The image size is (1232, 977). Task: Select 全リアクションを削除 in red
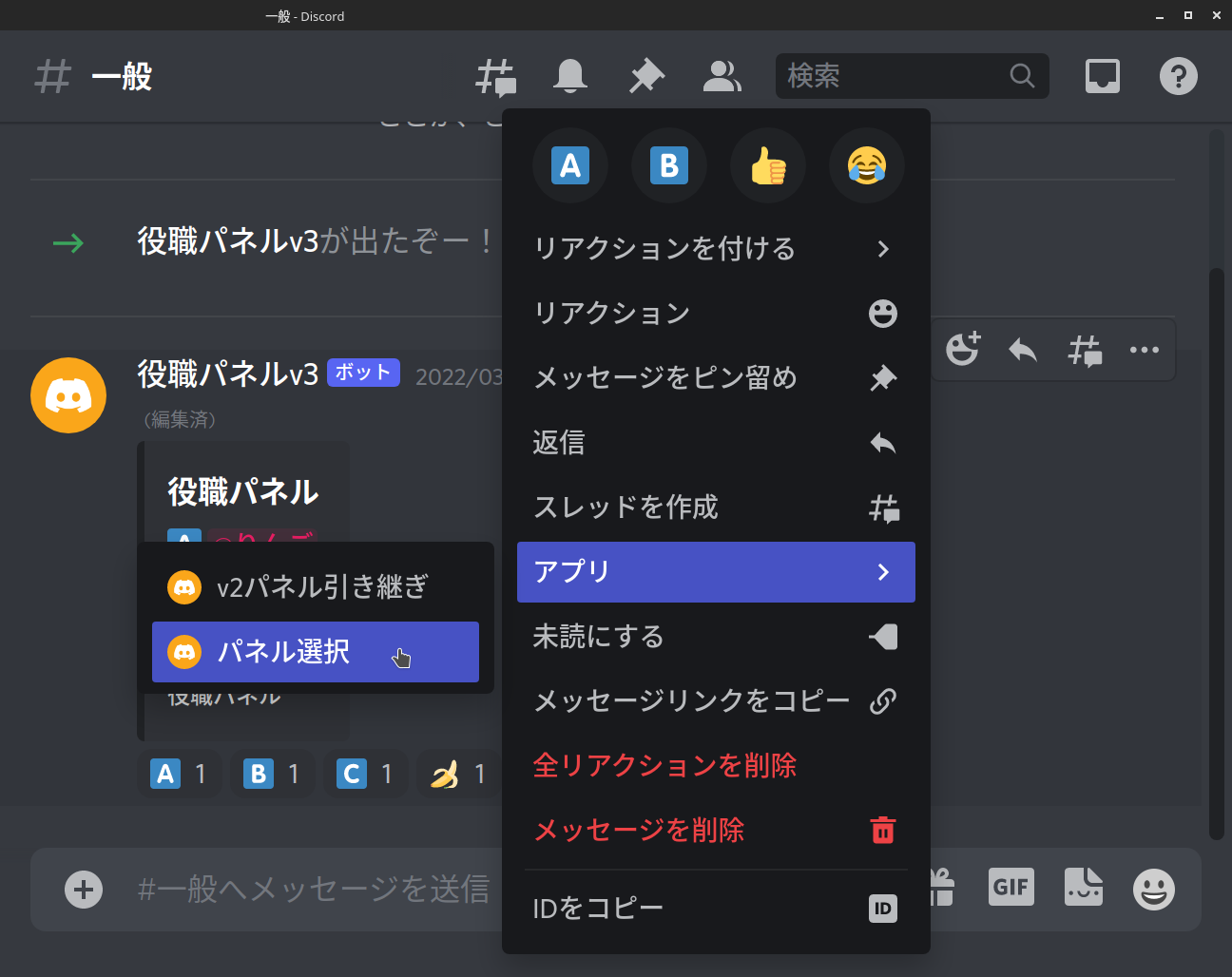coord(716,766)
